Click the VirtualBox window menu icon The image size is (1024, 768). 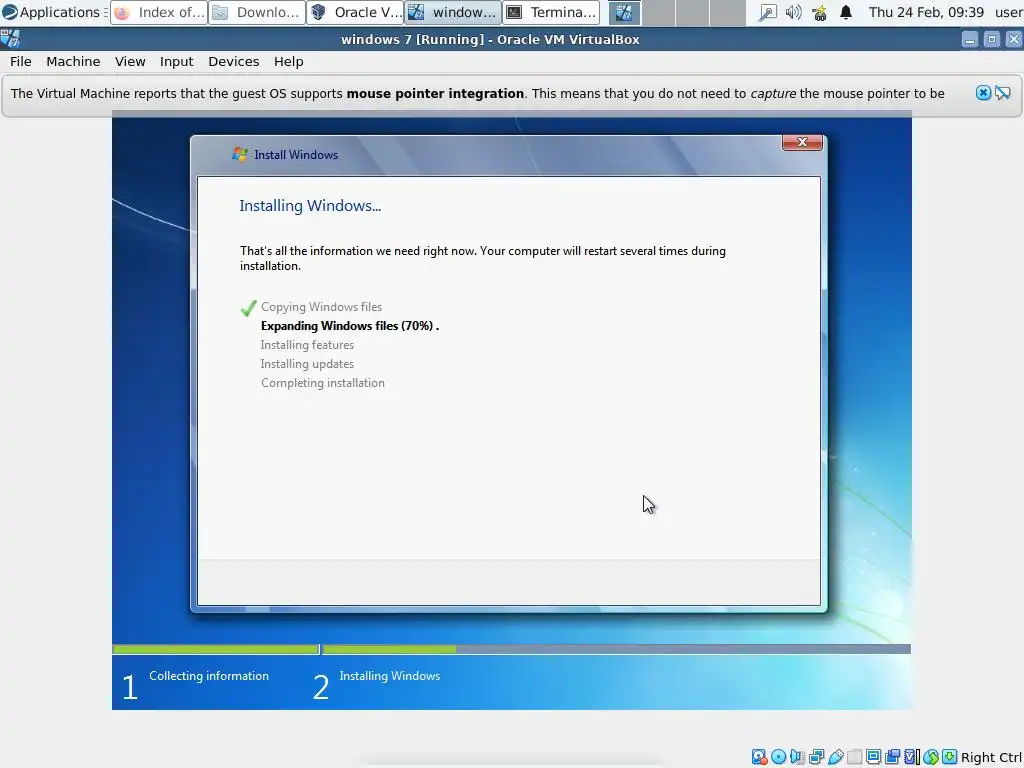click(x=10, y=39)
